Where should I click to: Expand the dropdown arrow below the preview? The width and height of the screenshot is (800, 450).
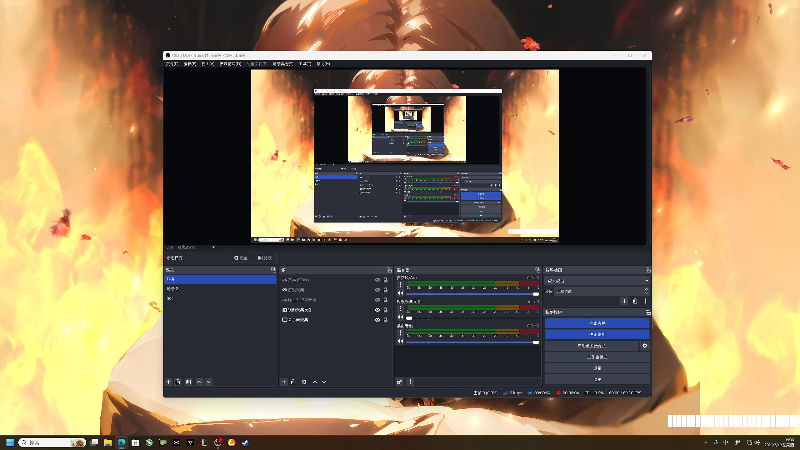pos(213,247)
